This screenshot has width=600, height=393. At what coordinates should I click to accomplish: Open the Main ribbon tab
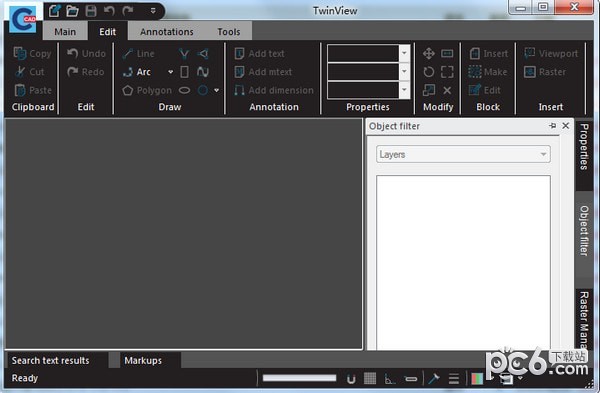(65, 32)
